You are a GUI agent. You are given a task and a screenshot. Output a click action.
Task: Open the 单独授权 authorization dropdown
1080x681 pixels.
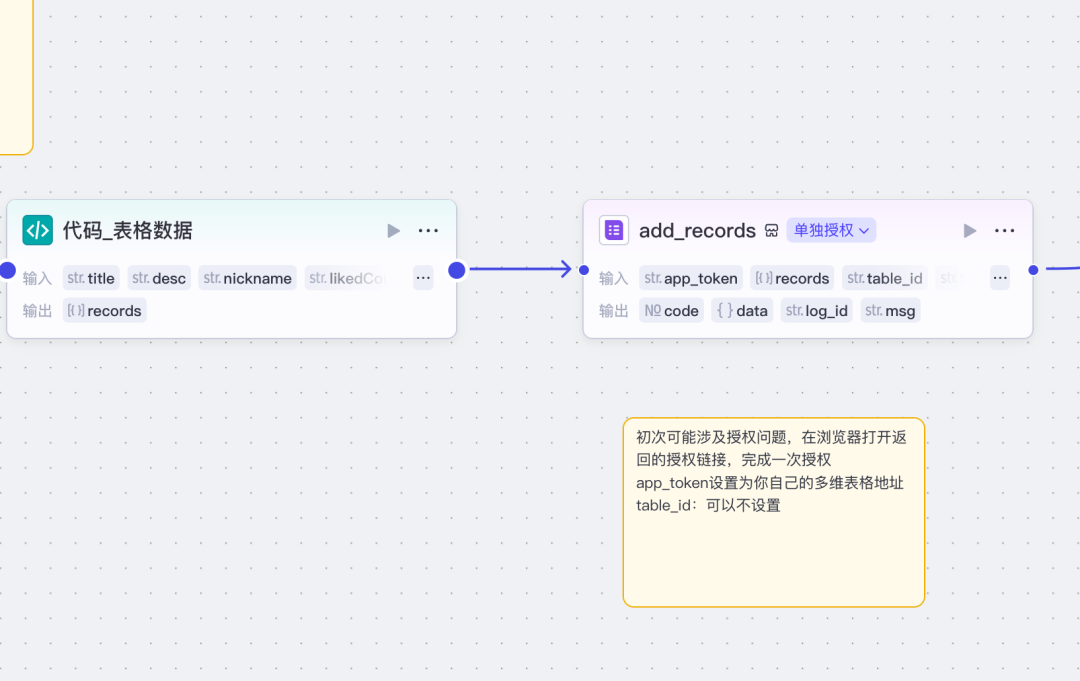(831, 230)
